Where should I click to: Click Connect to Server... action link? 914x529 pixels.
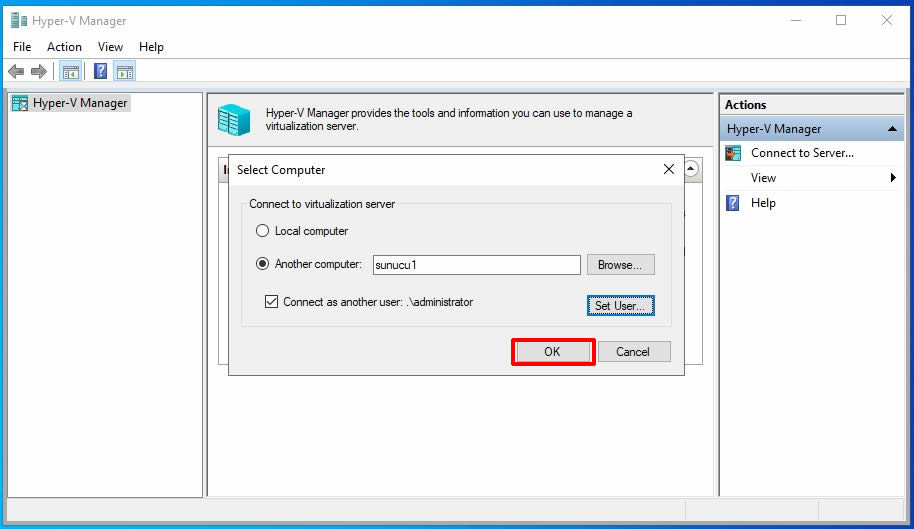click(x=802, y=153)
